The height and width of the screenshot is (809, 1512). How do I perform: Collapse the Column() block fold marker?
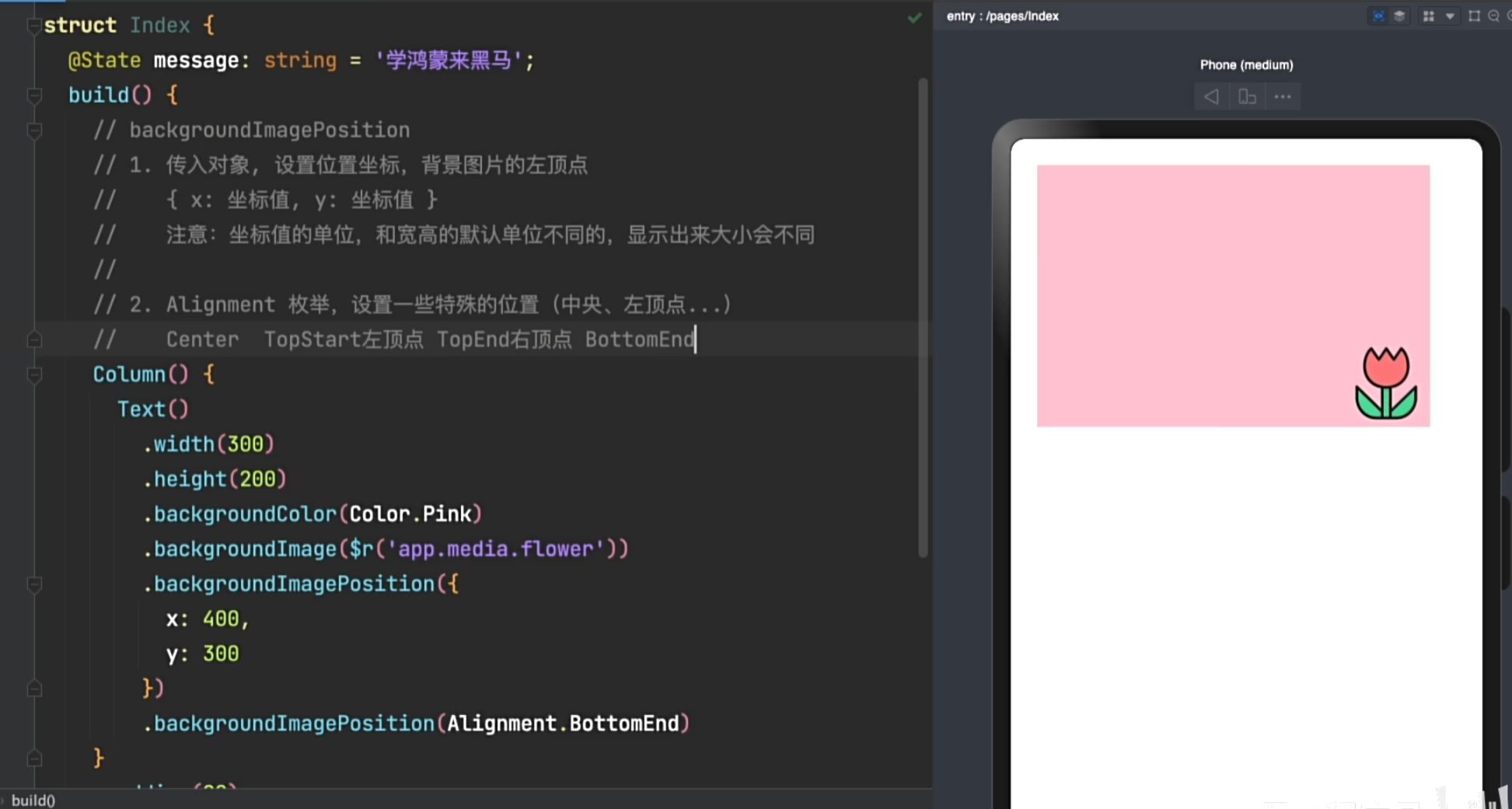click(x=34, y=375)
